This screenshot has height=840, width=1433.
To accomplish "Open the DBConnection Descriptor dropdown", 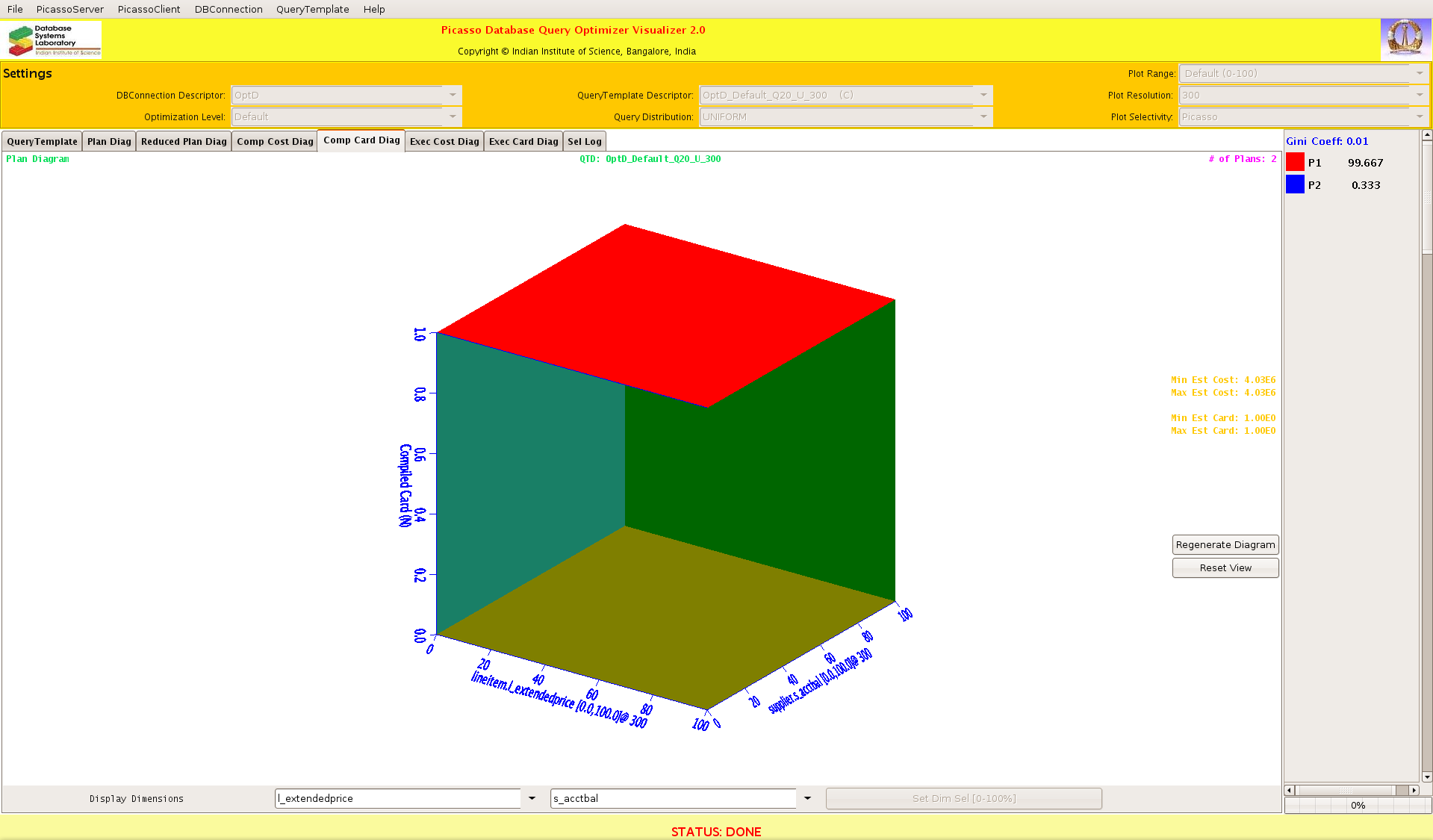I will tap(453, 96).
